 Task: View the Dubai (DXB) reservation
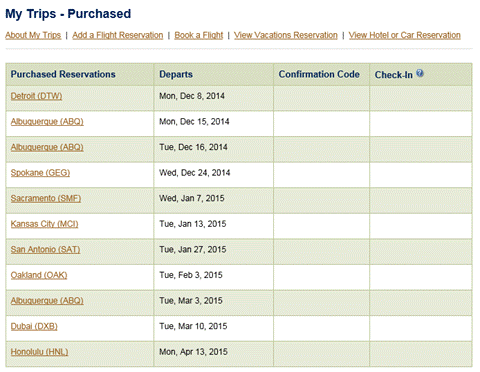(34, 326)
